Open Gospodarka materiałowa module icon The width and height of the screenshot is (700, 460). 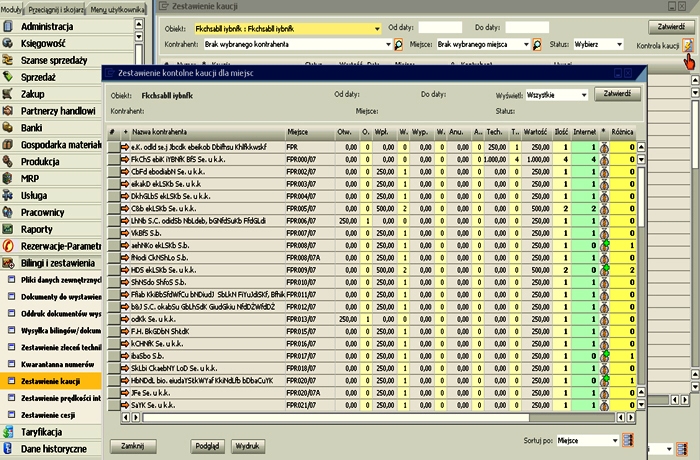coord(8,145)
